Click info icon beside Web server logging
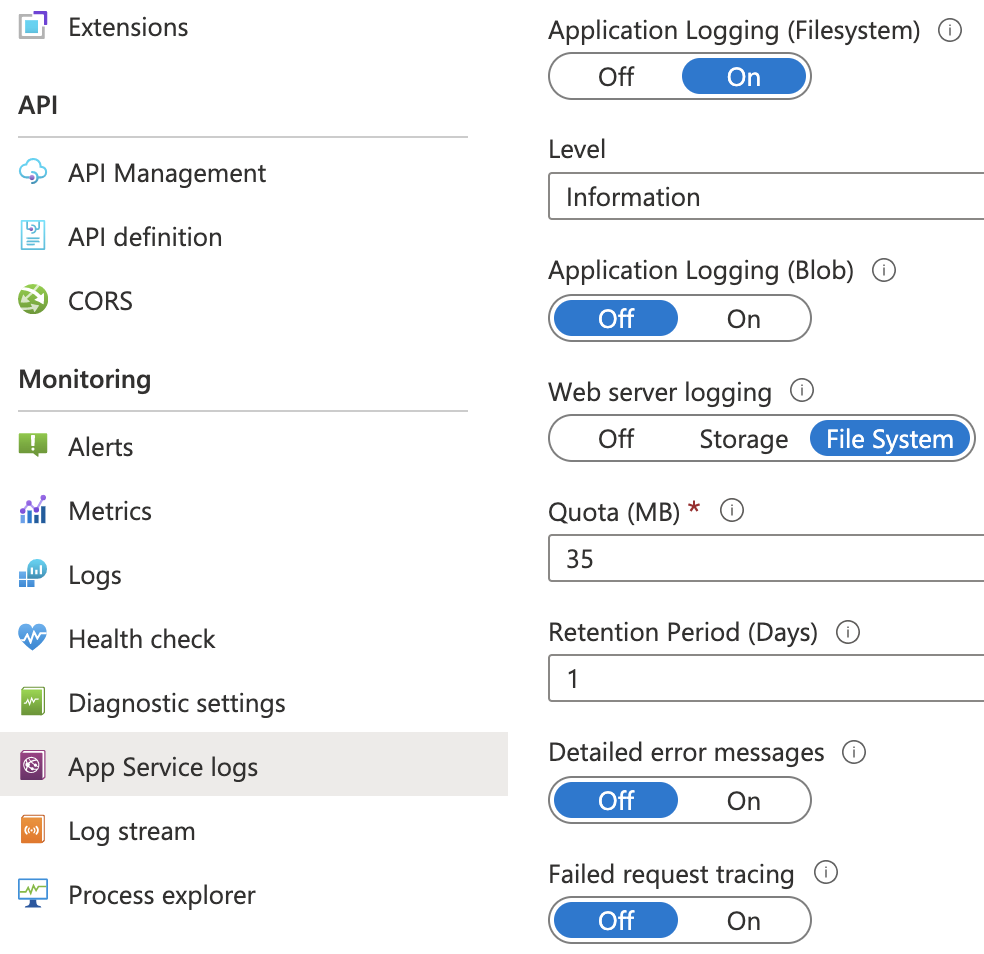This screenshot has height=954, width=984. [x=801, y=391]
